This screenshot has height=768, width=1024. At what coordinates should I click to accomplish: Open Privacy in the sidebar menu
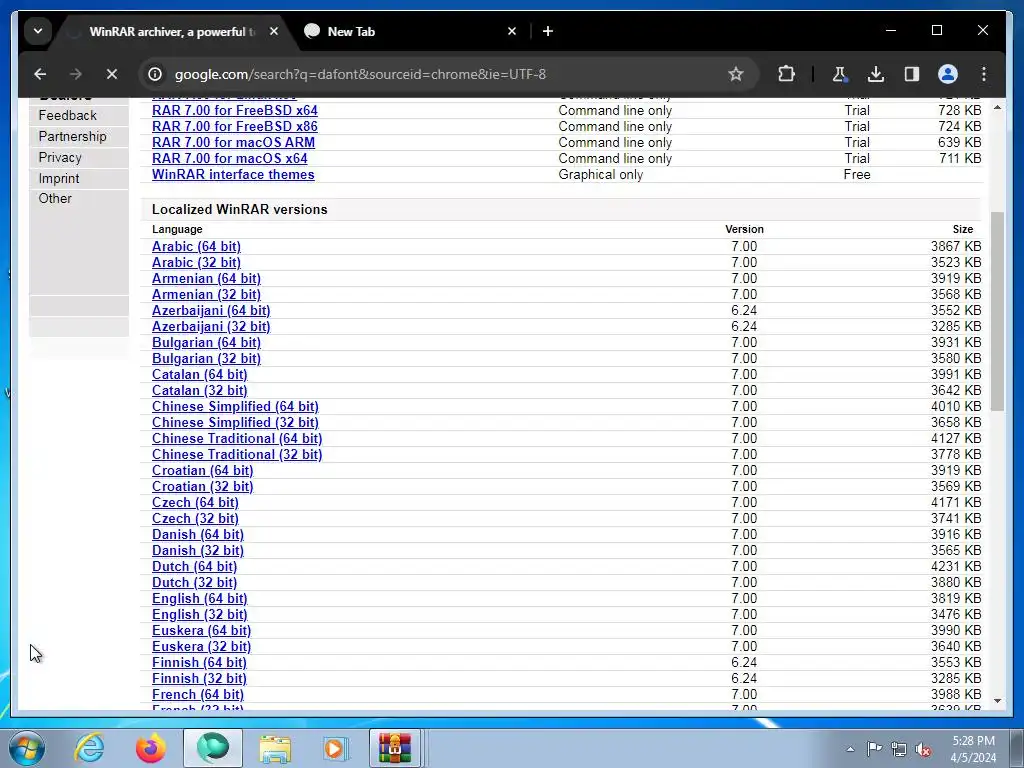click(x=60, y=157)
